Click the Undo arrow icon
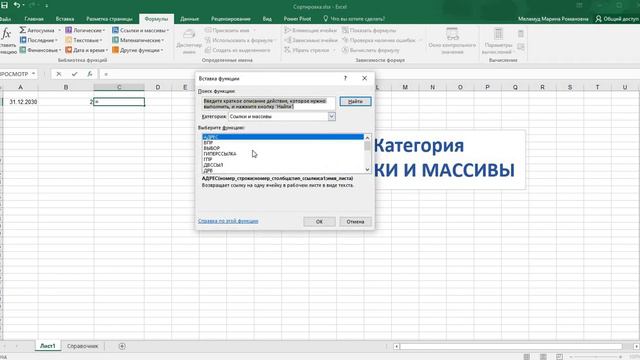Image resolution: width=640 pixels, height=360 pixels. pyautogui.click(x=17, y=5)
